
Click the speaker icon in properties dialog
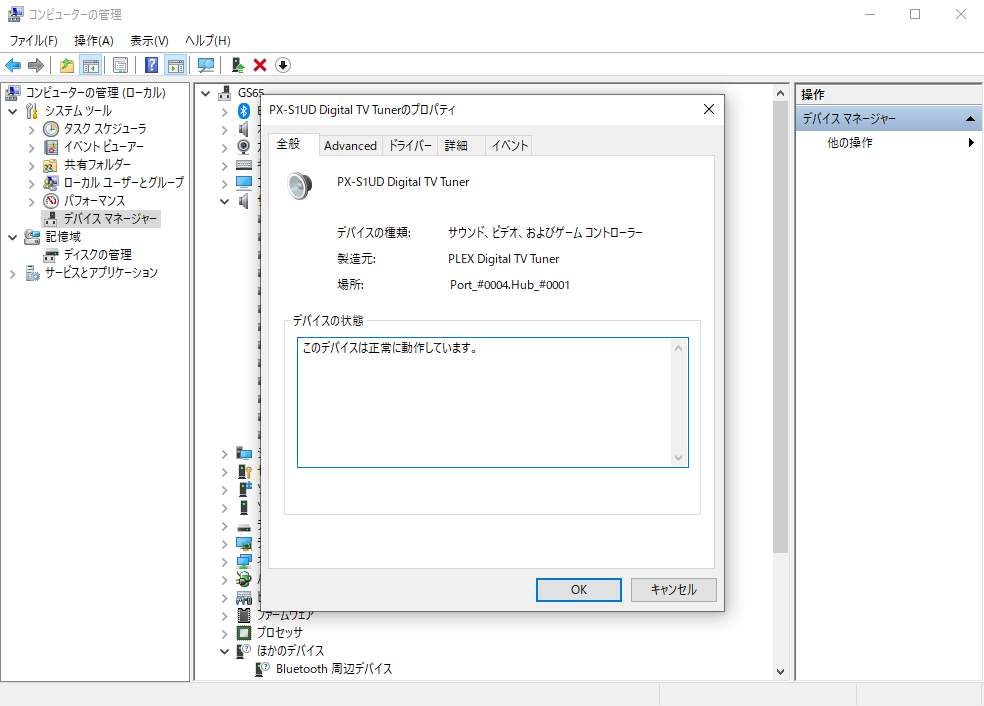300,186
